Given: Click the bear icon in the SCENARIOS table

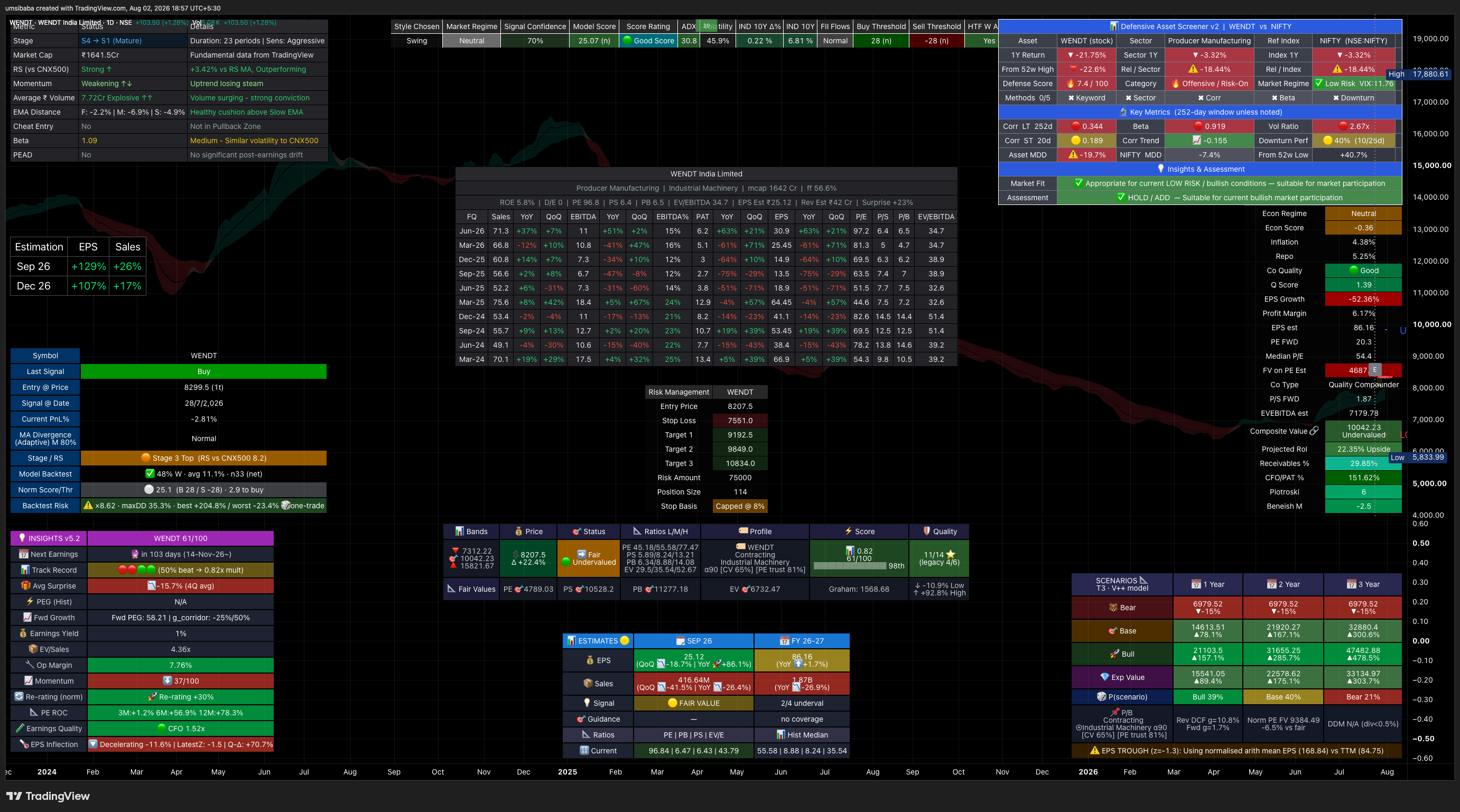Looking at the screenshot, I should [x=1113, y=608].
